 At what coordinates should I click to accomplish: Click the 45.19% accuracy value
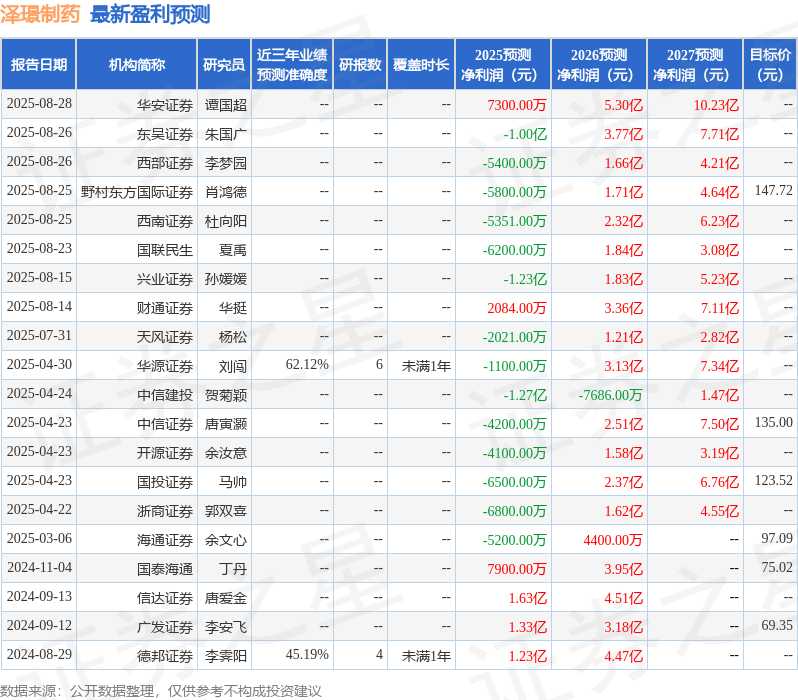pos(307,655)
